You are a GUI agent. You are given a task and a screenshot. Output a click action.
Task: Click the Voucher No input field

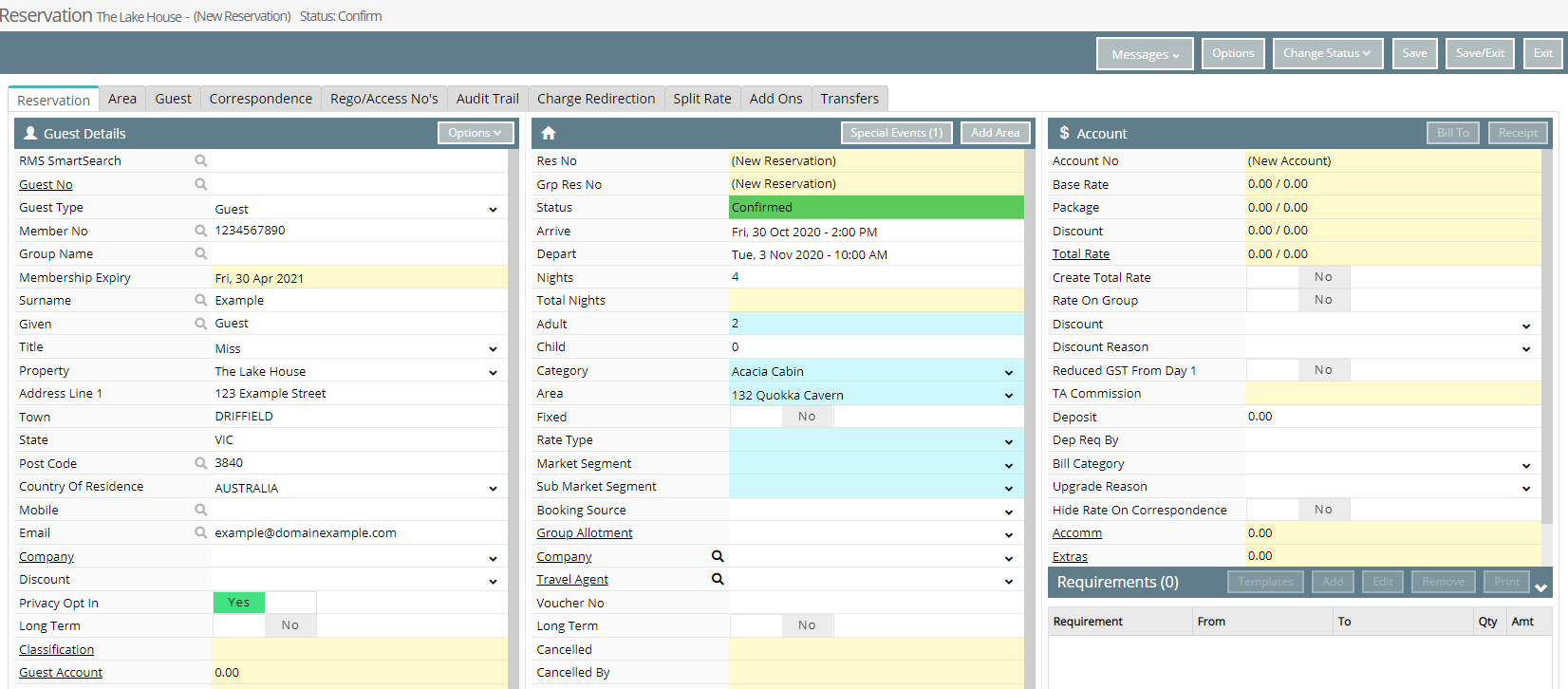click(877, 603)
